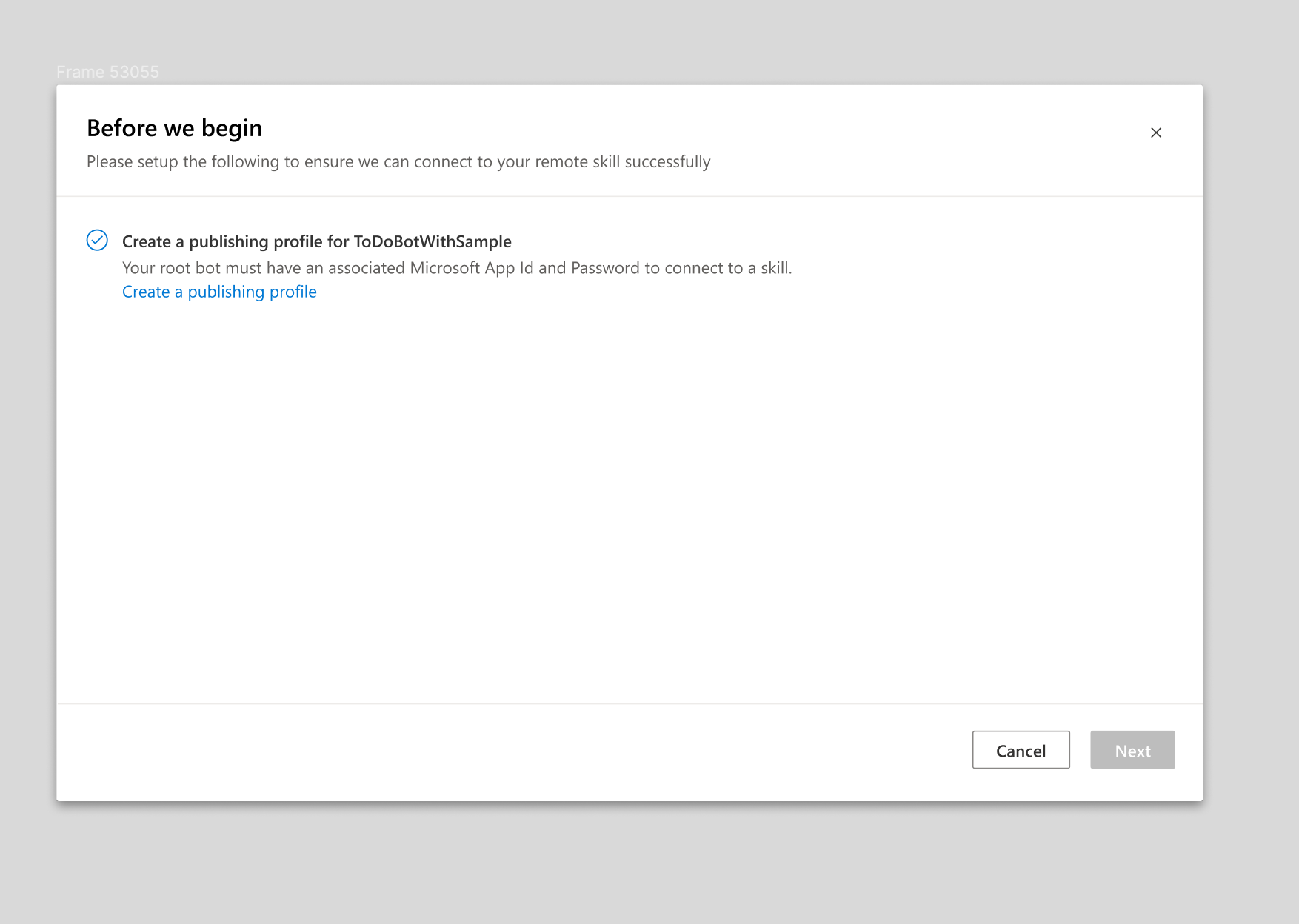1299x924 pixels.
Task: Click the completion indicator for ToDoBotWithSample step
Action: click(x=97, y=241)
